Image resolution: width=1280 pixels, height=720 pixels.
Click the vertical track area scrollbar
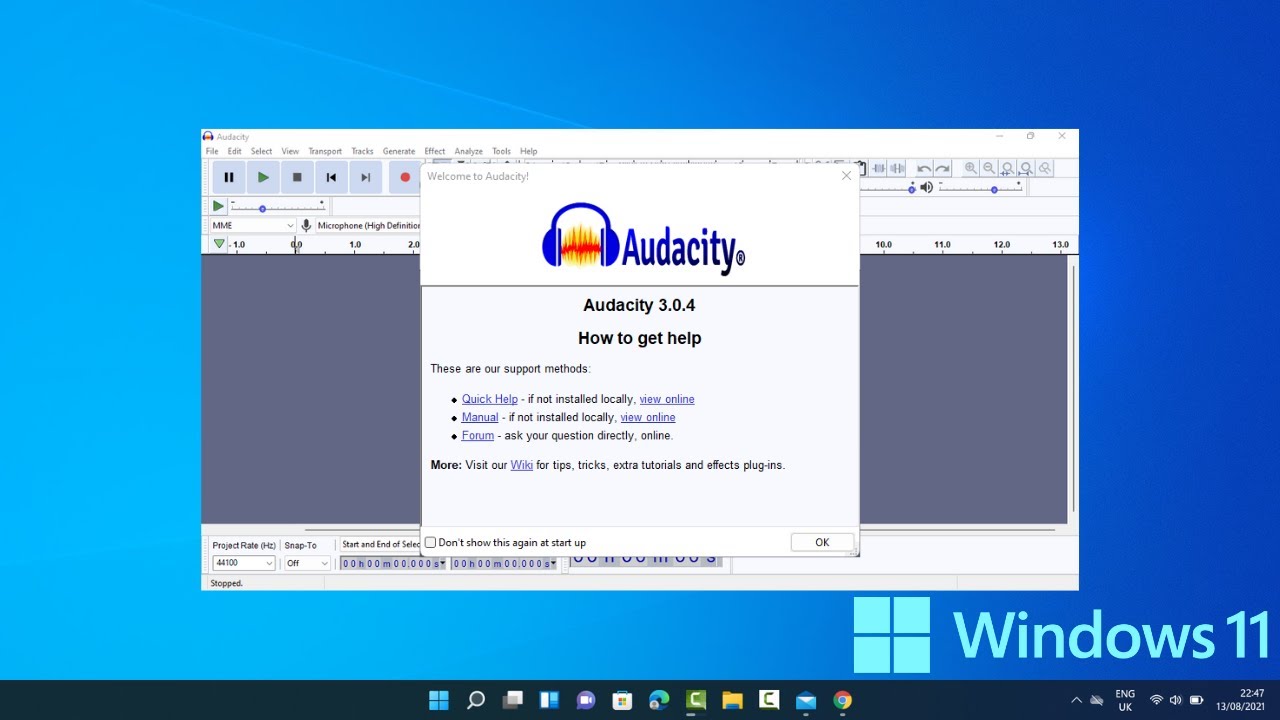pos(1071,389)
